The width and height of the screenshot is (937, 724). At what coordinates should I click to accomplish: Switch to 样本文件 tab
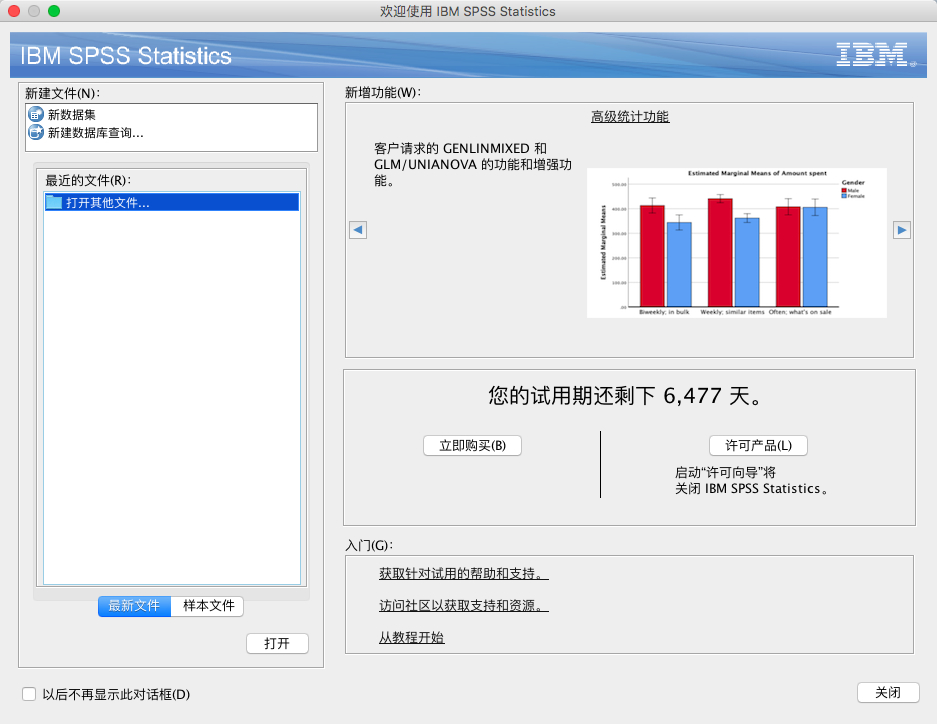coord(207,606)
